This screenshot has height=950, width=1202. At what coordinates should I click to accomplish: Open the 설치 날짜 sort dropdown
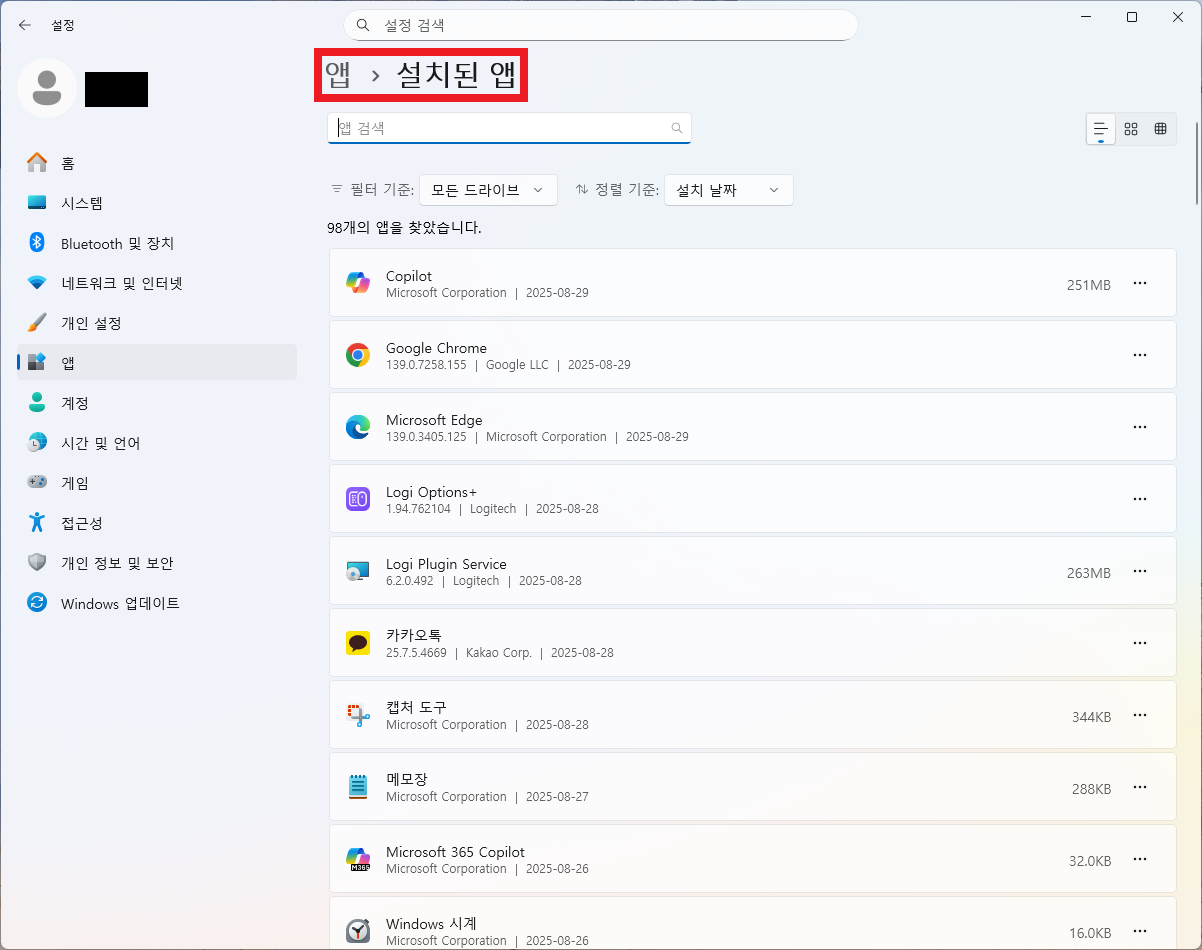click(729, 190)
